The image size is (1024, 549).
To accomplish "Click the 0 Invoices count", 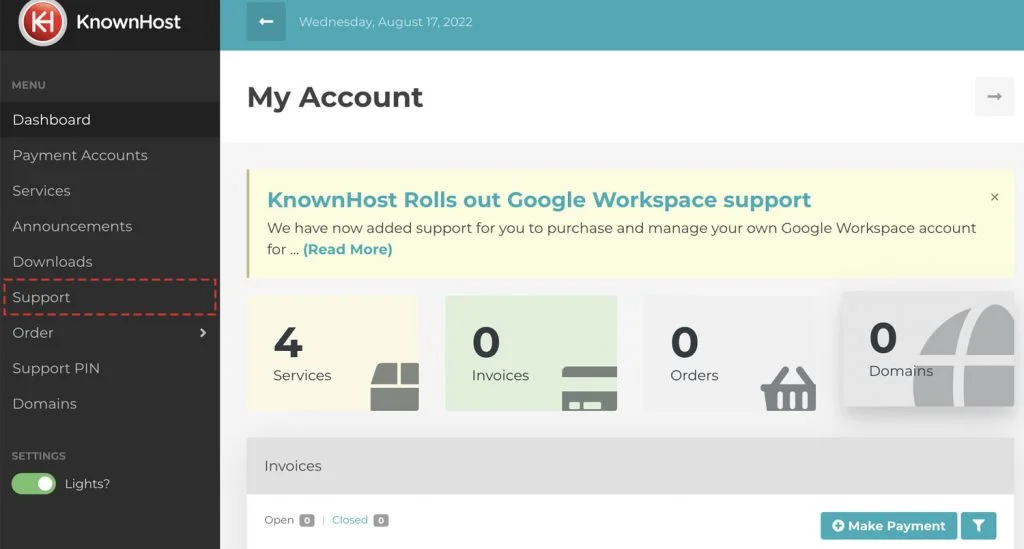I will (x=486, y=342).
